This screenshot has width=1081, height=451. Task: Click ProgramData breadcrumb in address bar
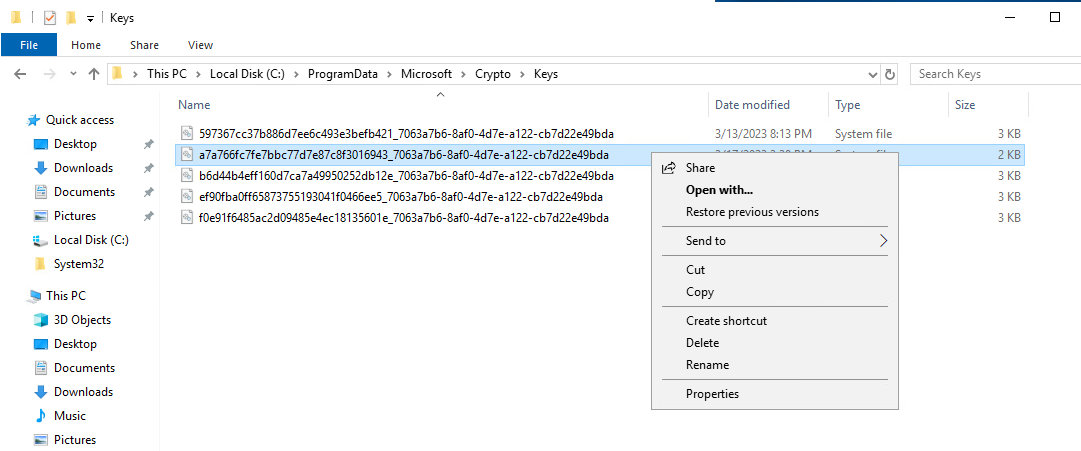pyautogui.click(x=343, y=74)
